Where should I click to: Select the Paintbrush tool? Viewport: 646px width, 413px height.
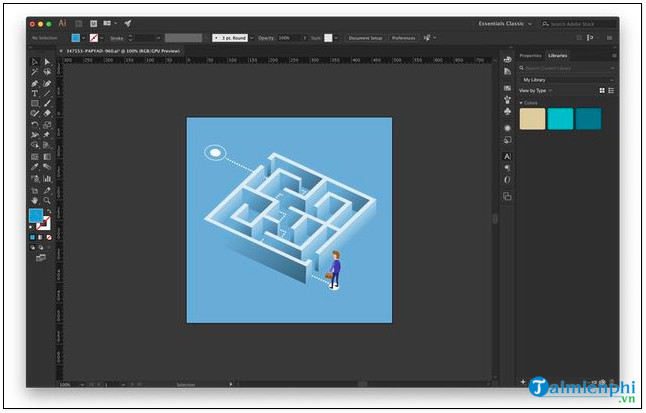click(x=47, y=103)
